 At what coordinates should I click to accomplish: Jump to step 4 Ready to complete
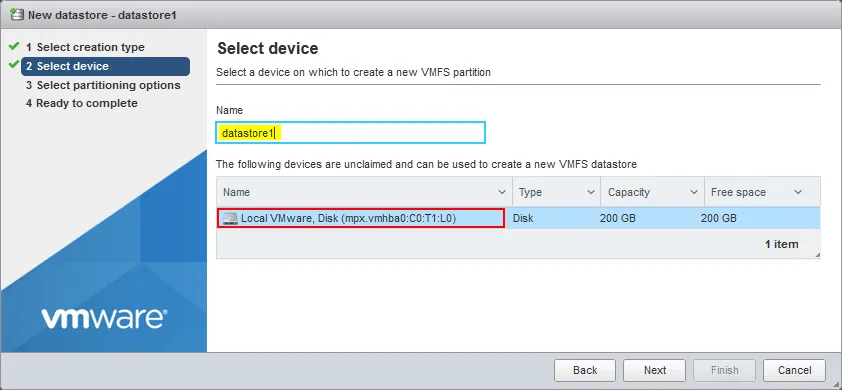coord(82,103)
